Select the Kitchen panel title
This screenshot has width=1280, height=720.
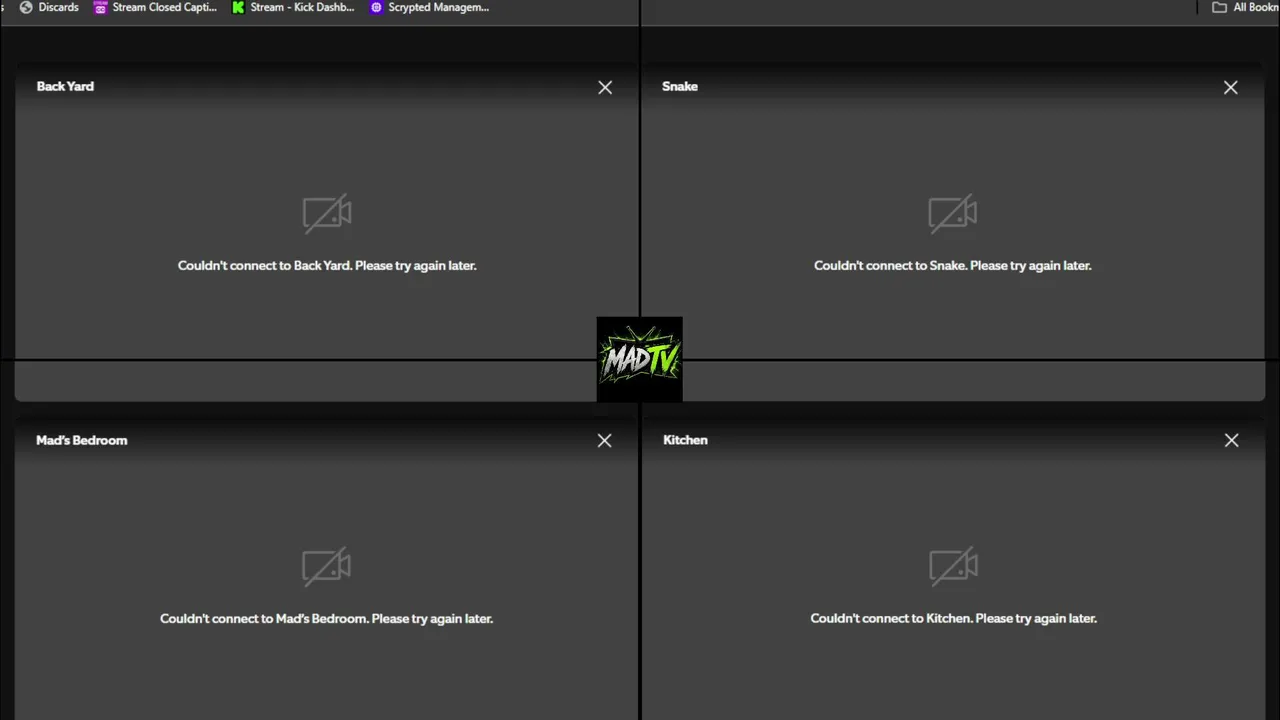[x=685, y=440]
